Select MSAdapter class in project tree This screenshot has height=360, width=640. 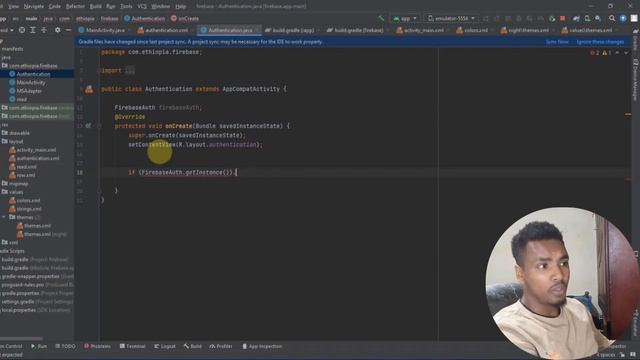coord(26,91)
